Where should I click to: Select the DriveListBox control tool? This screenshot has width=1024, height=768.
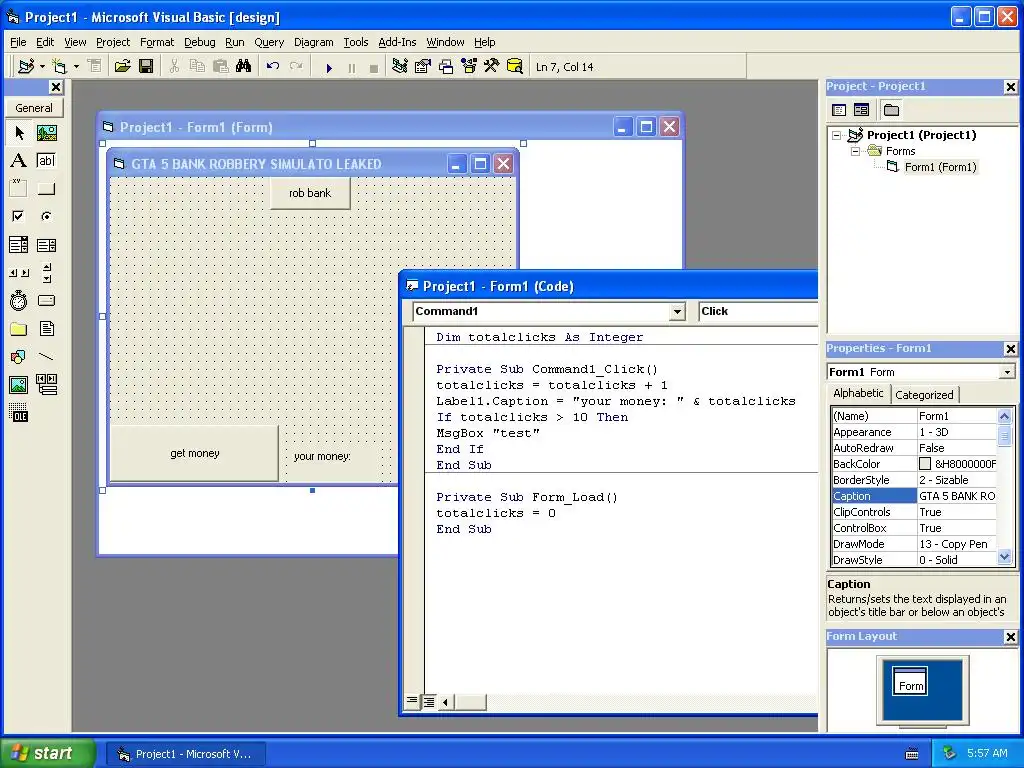click(46, 300)
